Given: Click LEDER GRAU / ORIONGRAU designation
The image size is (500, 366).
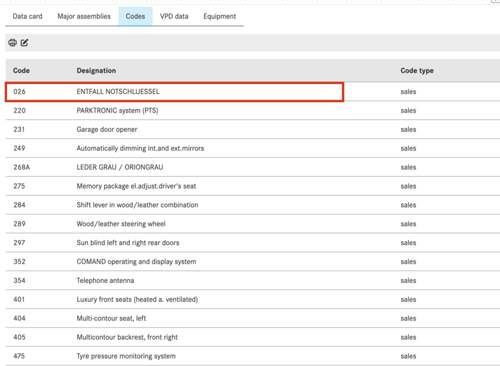Looking at the screenshot, I should pos(120,167).
